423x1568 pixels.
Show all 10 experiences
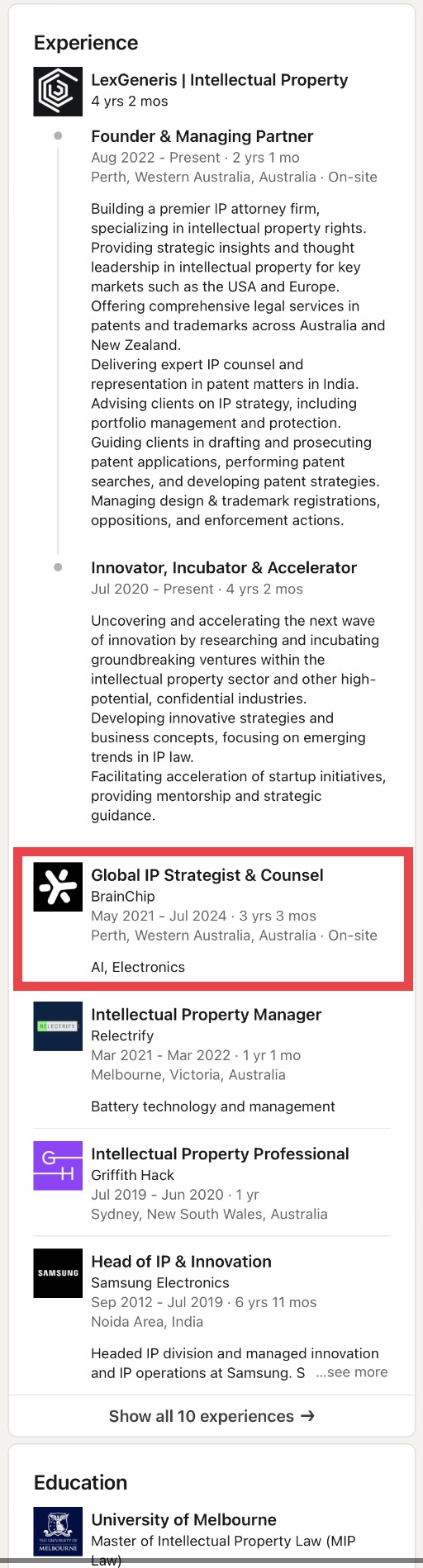[211, 1416]
